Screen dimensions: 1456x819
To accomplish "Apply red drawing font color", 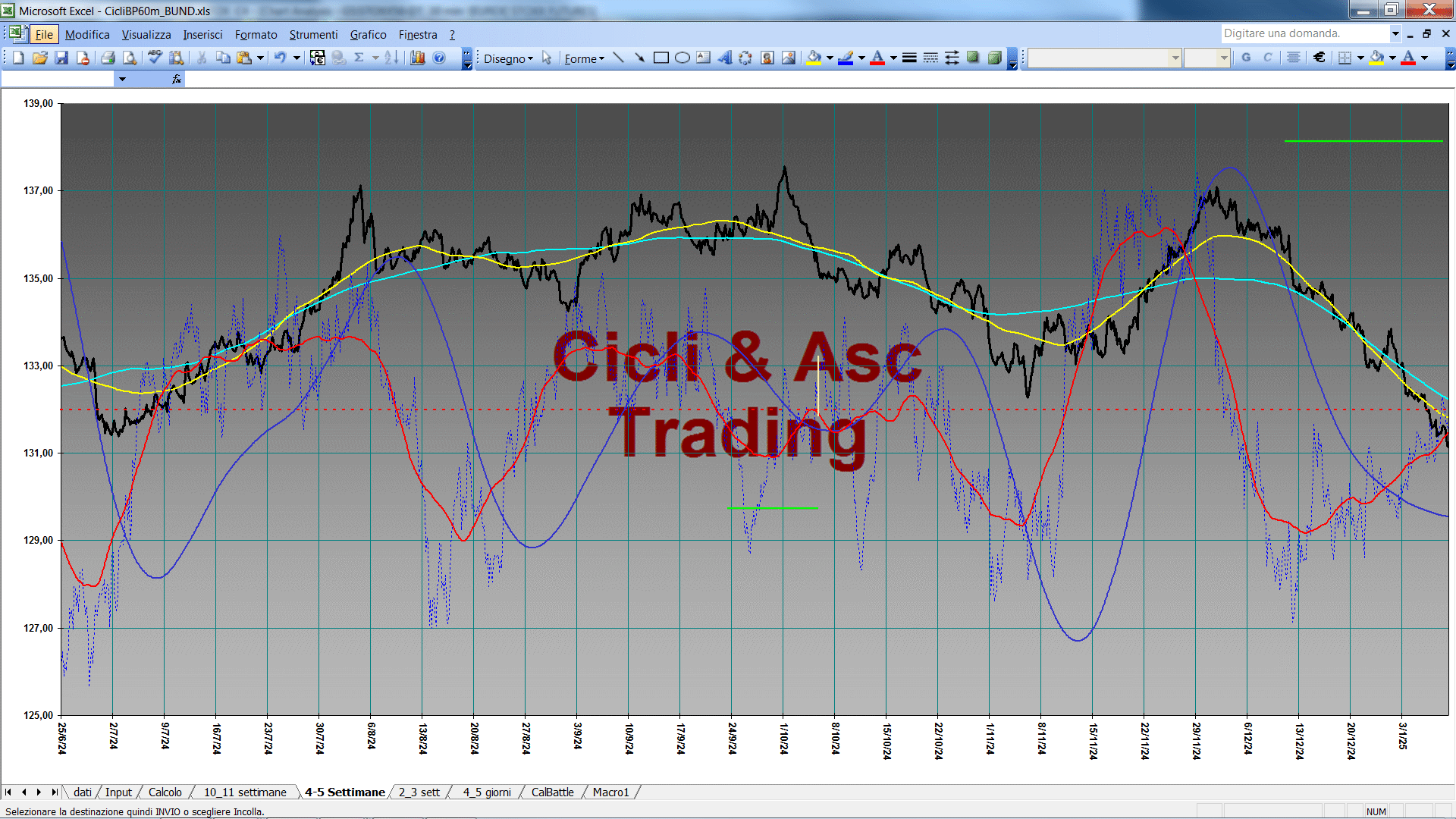I will [878, 58].
